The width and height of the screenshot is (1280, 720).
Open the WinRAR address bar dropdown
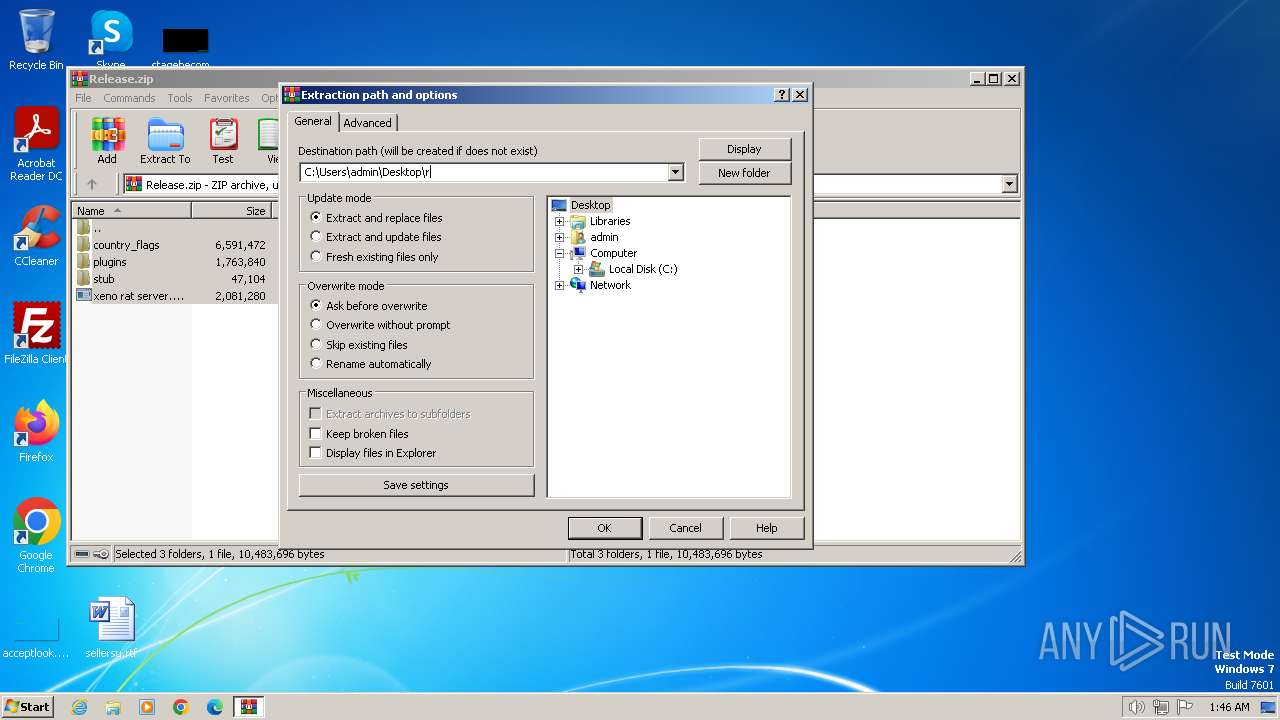1009,184
